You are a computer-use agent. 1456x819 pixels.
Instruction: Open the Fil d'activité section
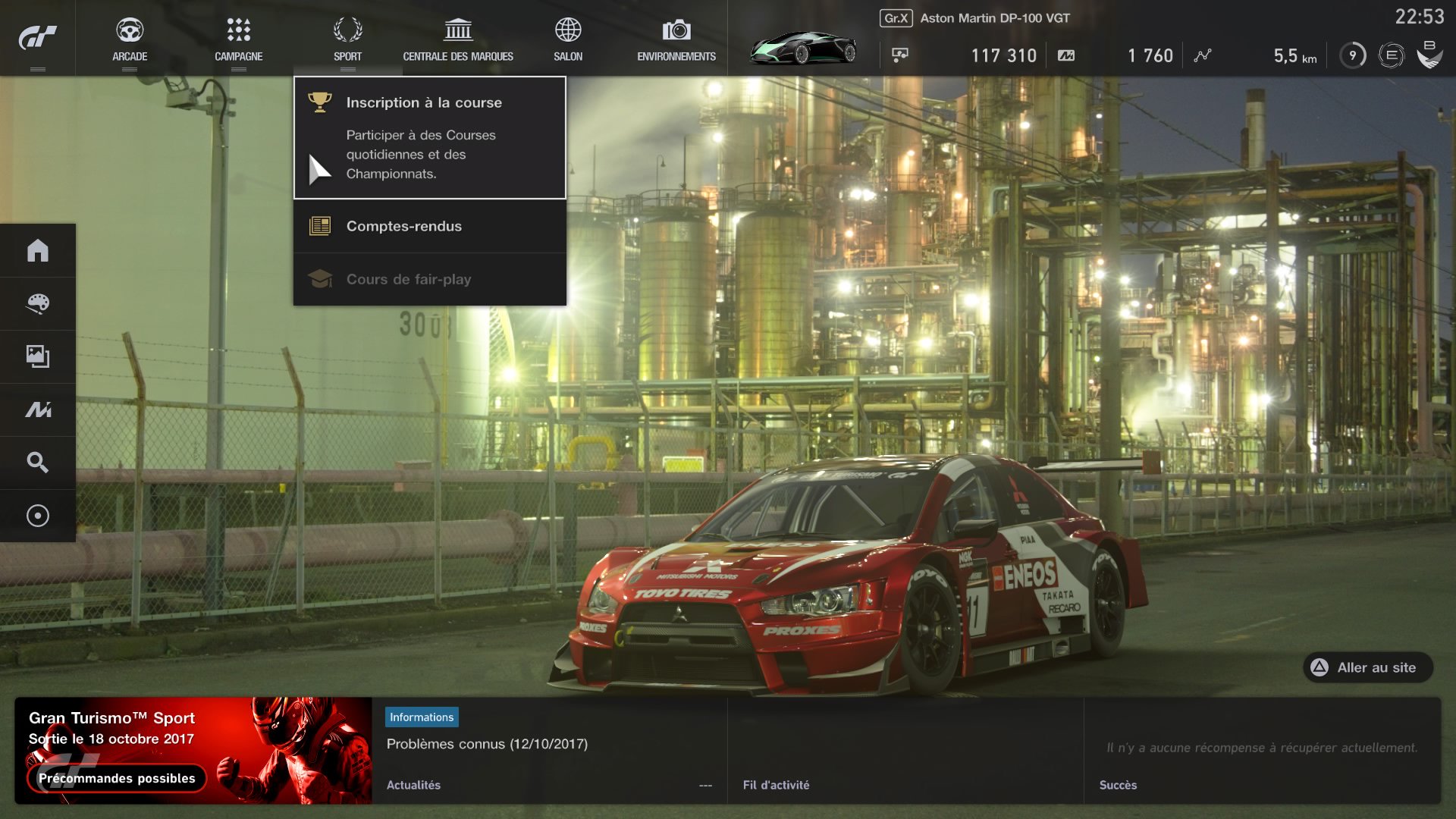pos(776,785)
